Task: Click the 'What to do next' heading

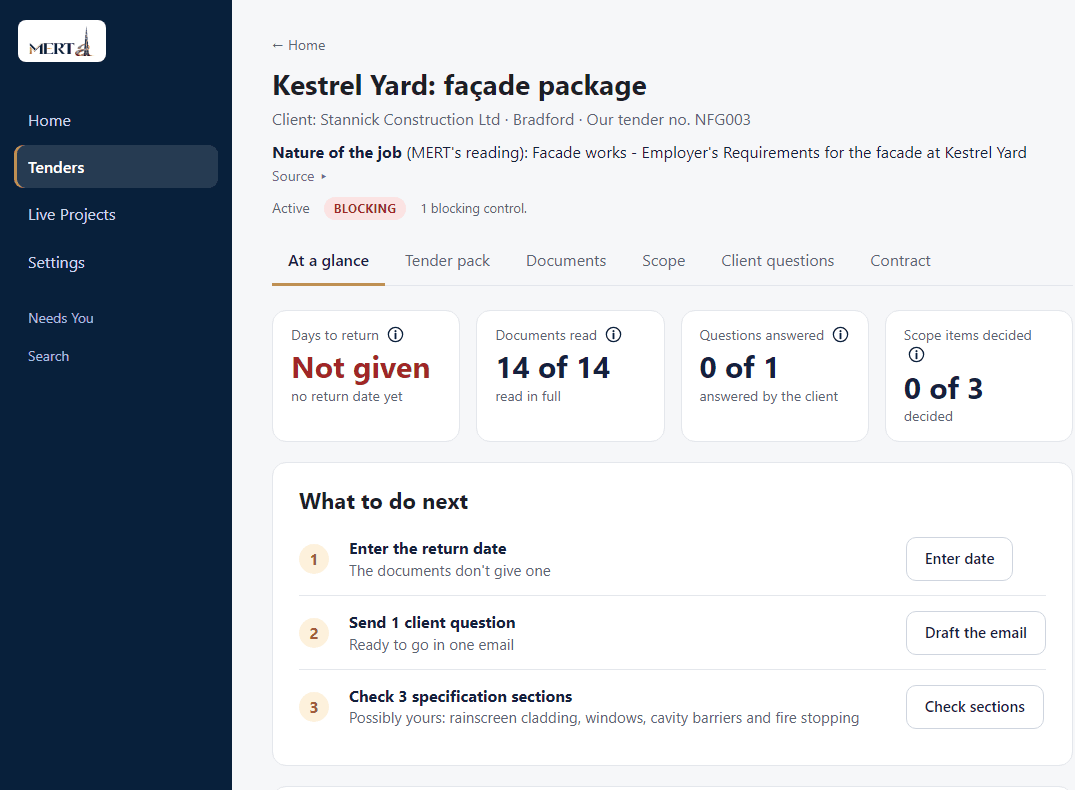Action: tap(383, 501)
